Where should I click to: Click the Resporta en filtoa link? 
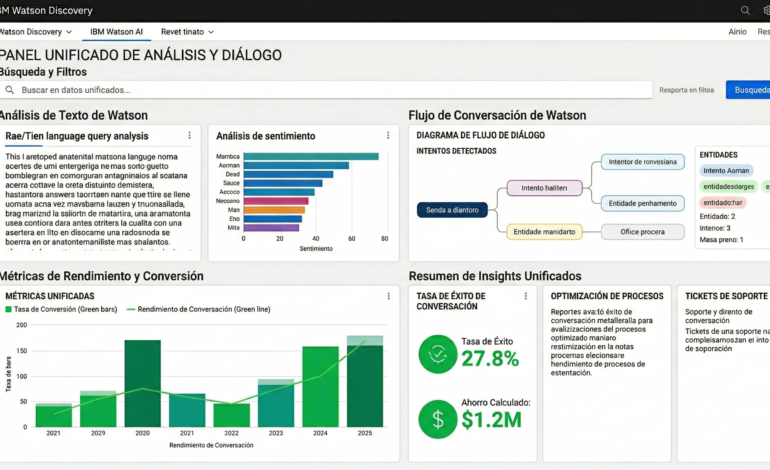coord(687,90)
